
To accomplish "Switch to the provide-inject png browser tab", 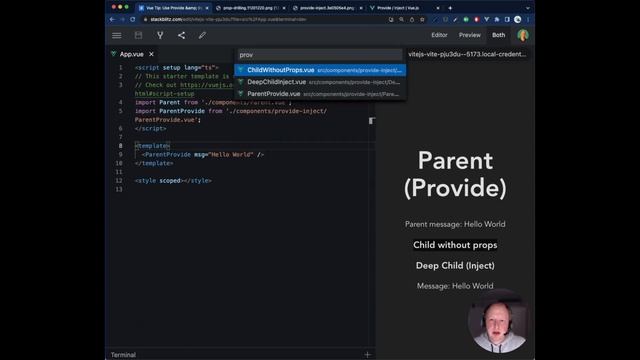I will click(x=327, y=8).
